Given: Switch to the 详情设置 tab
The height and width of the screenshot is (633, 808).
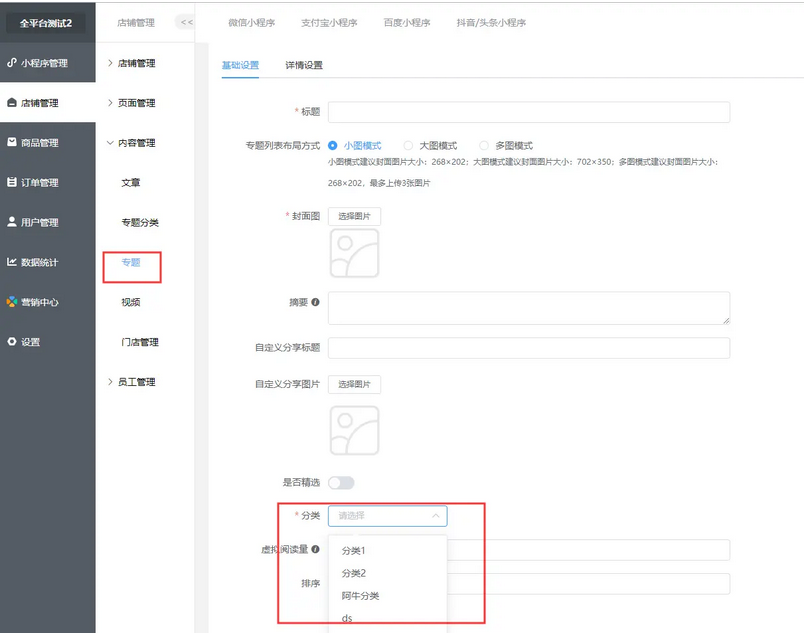Looking at the screenshot, I should pyautogui.click(x=304, y=65).
